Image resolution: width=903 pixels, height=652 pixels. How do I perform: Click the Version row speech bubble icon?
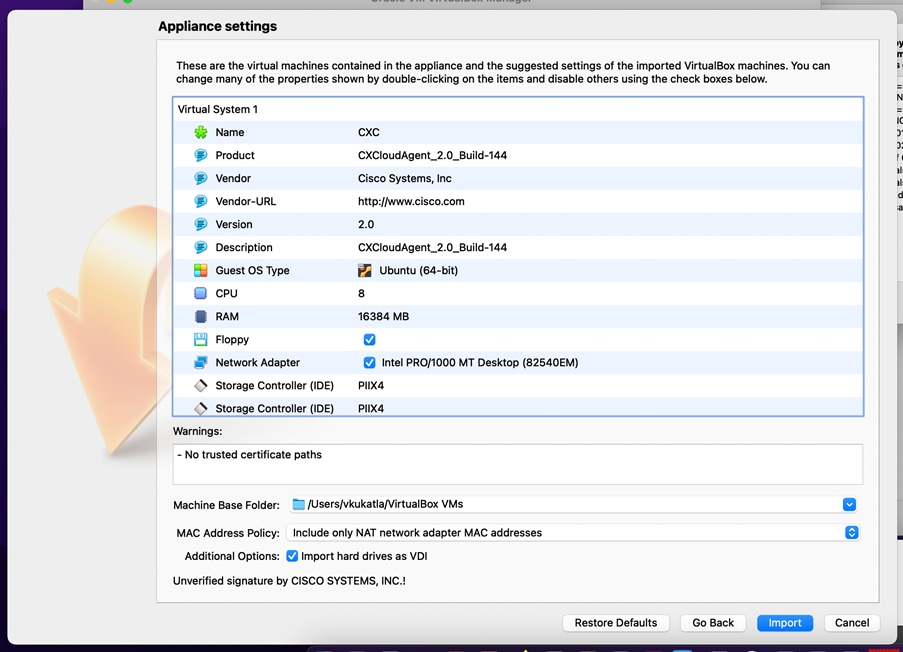pyautogui.click(x=200, y=225)
